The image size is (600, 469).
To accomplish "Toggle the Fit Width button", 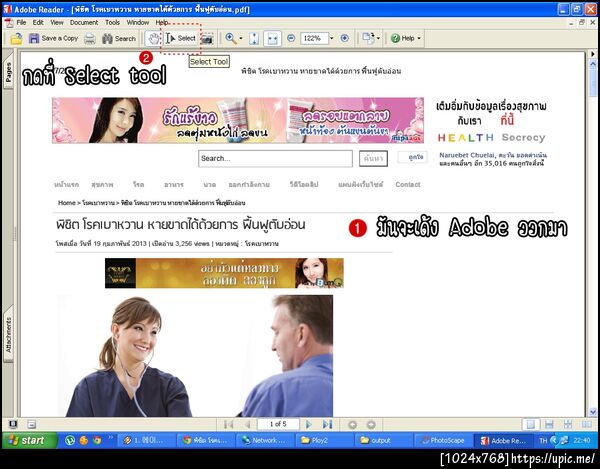I will (272, 38).
